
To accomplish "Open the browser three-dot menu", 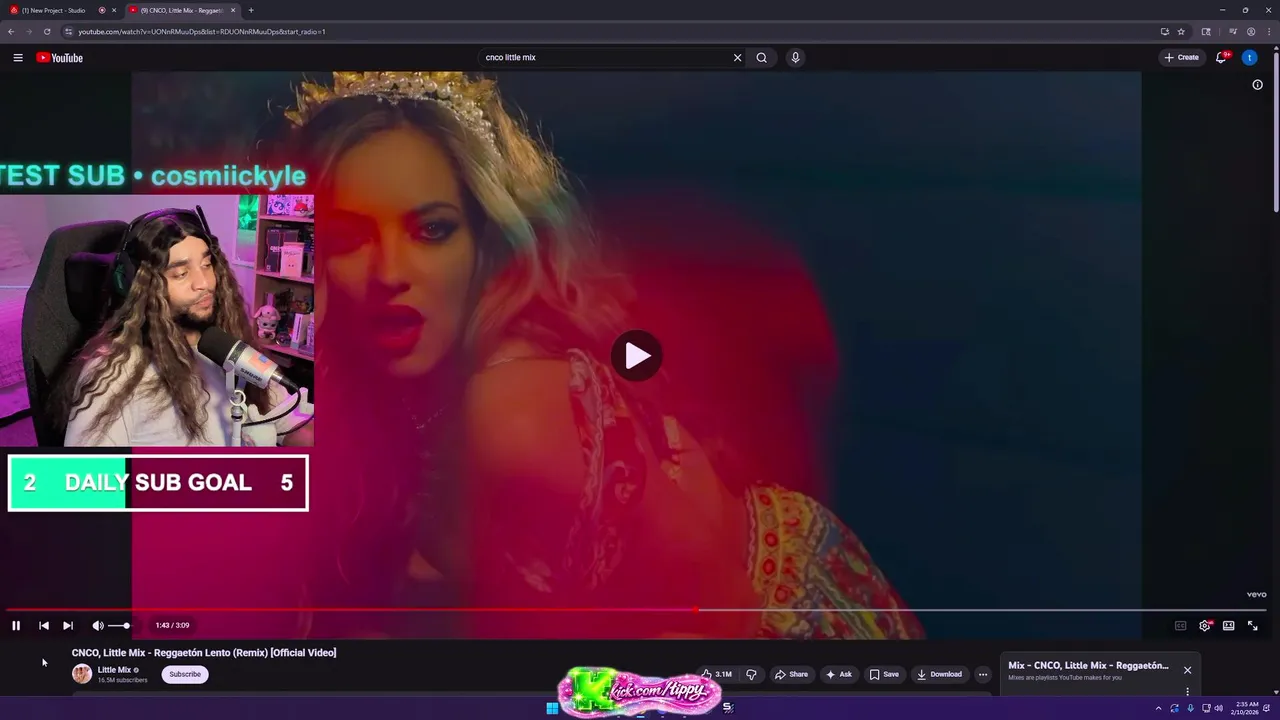I will pyautogui.click(x=1268, y=31).
